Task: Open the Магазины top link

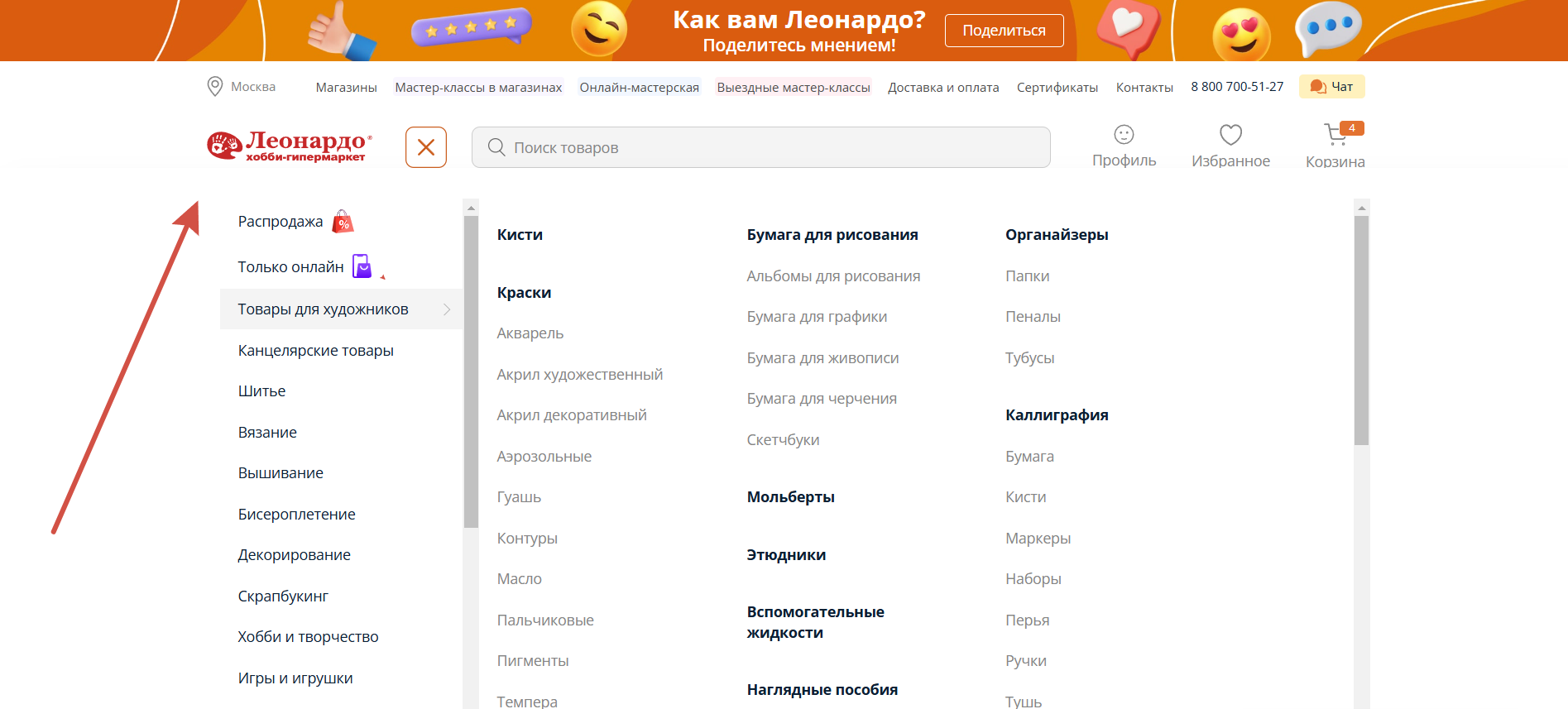Action: point(346,88)
